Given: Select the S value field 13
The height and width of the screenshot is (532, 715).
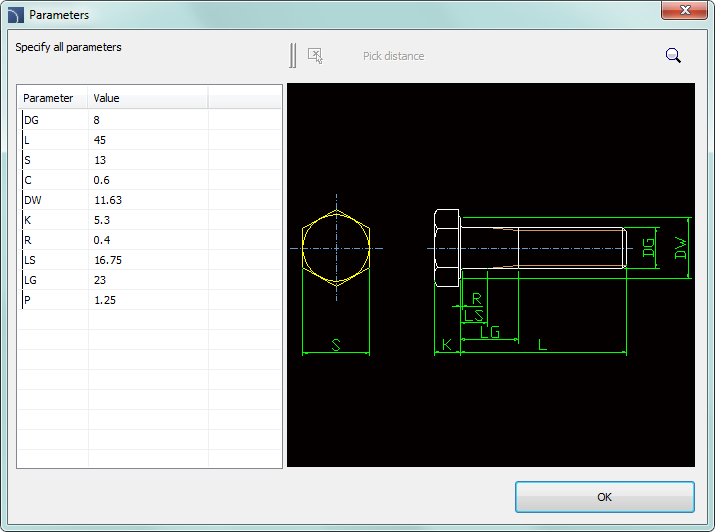Looking at the screenshot, I should (x=147, y=160).
